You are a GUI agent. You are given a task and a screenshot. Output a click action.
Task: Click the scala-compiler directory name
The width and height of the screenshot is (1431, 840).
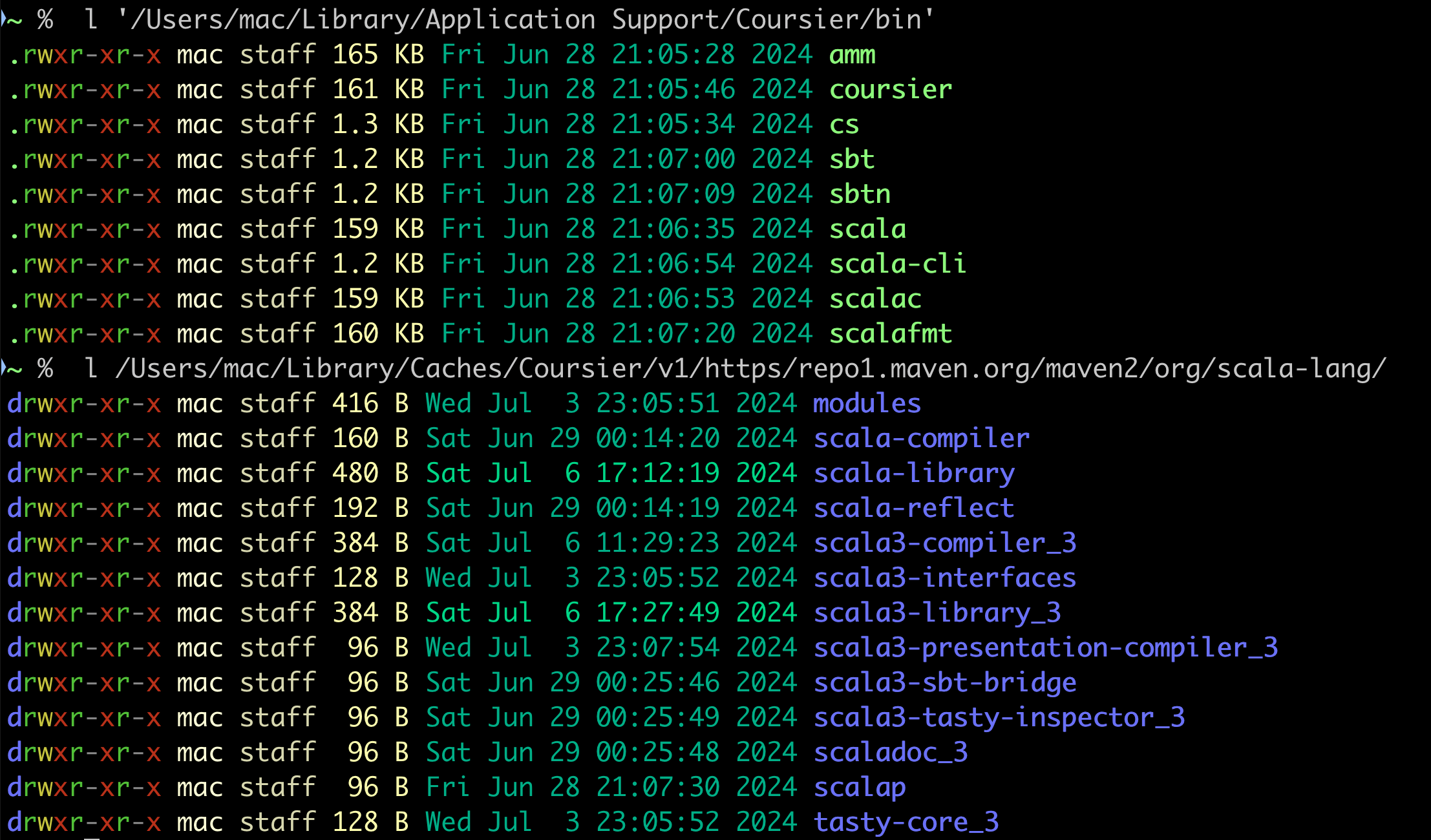point(921,439)
